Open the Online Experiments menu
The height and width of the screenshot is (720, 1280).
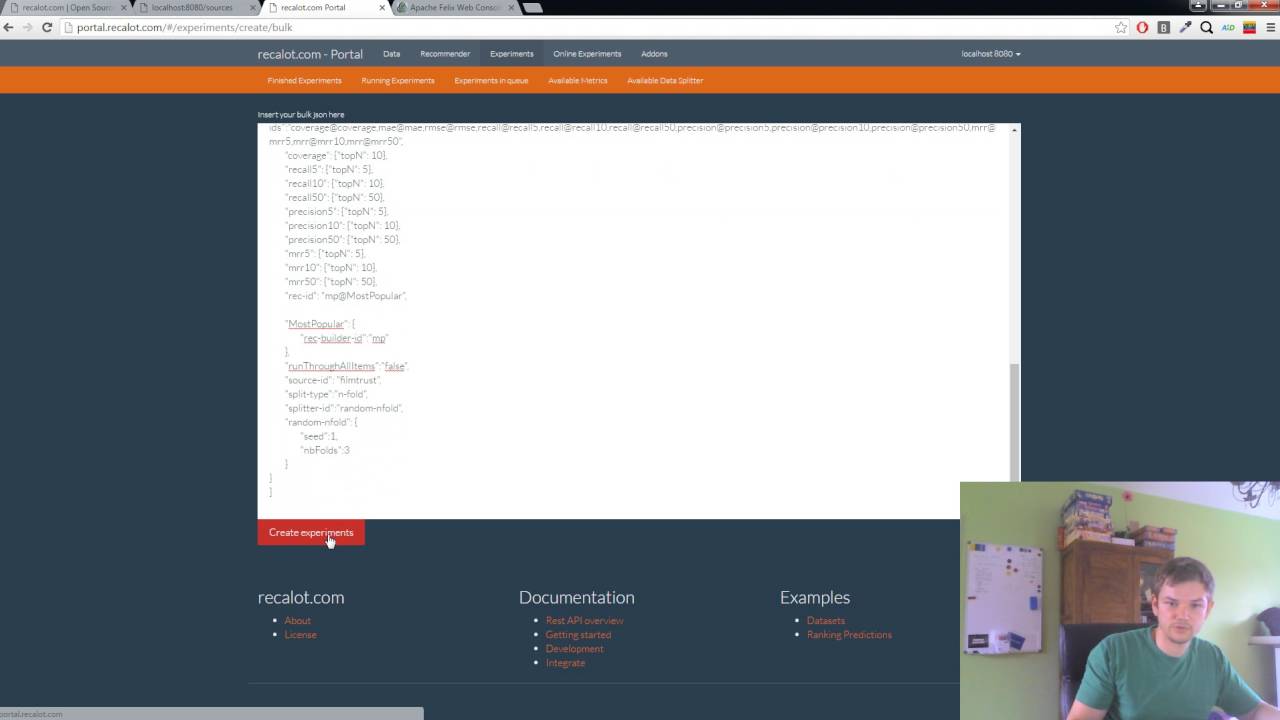tap(587, 54)
